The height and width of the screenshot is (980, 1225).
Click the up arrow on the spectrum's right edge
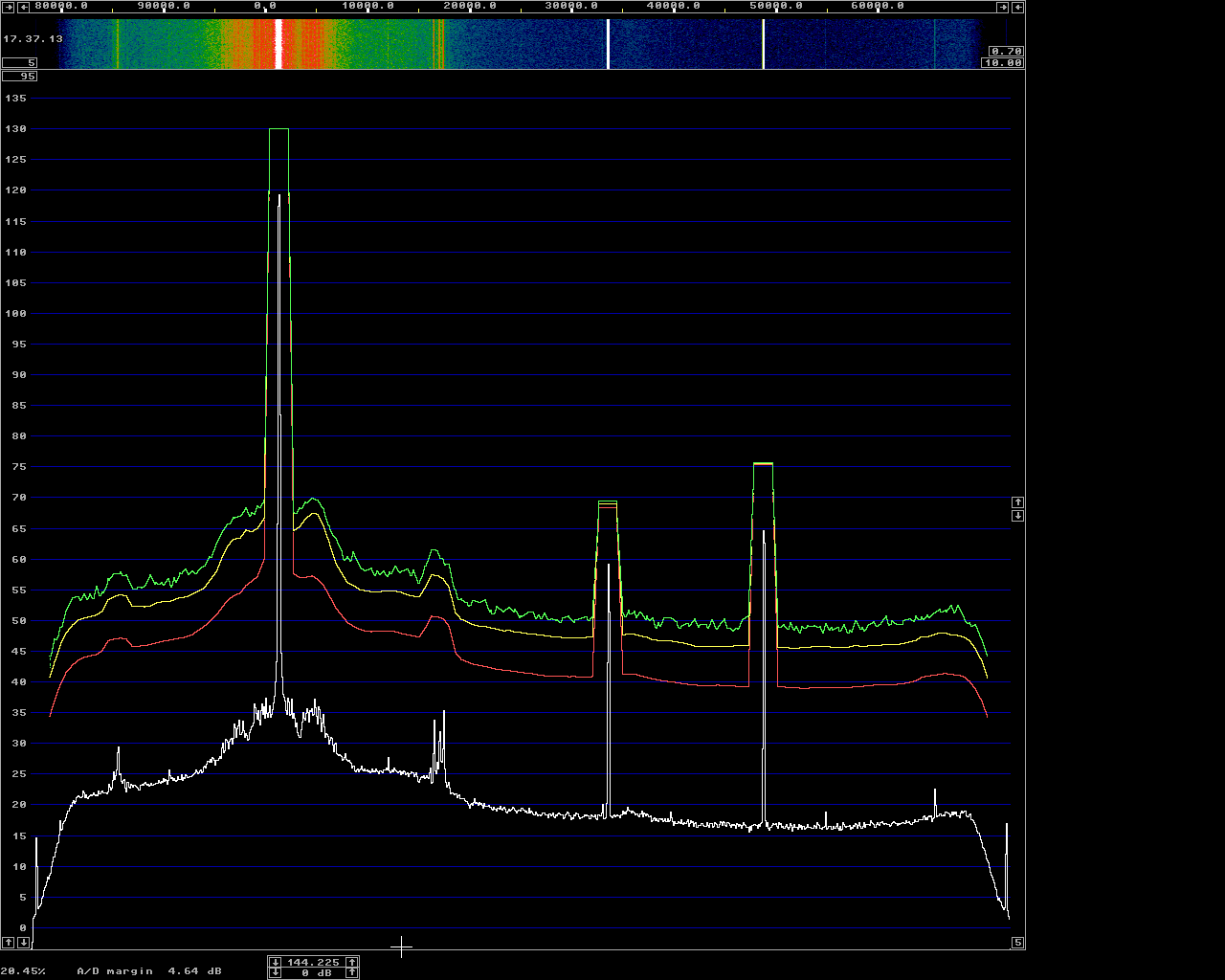pos(1018,502)
